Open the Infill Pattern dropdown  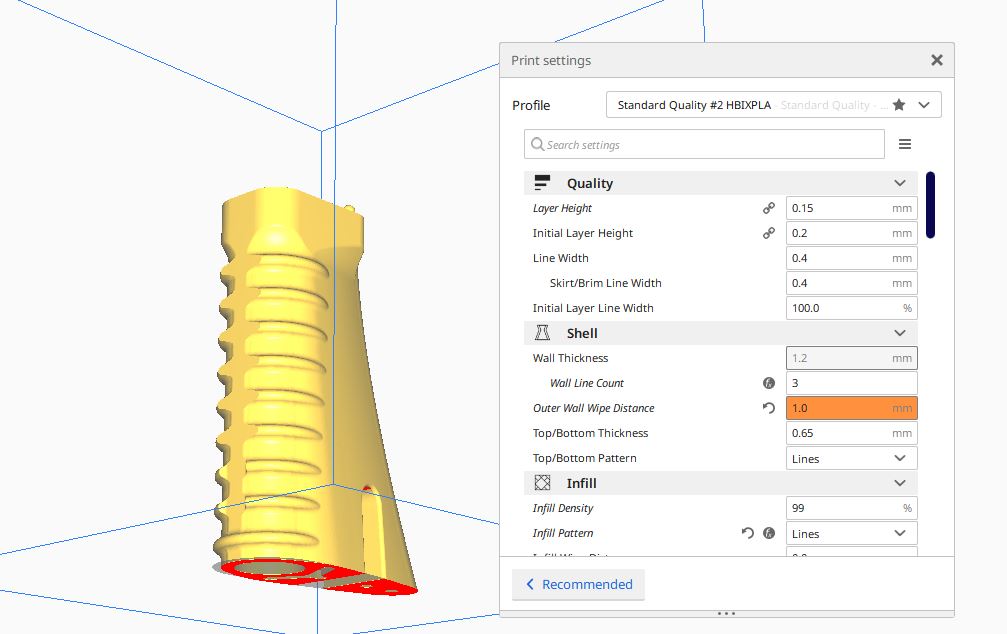(x=851, y=533)
